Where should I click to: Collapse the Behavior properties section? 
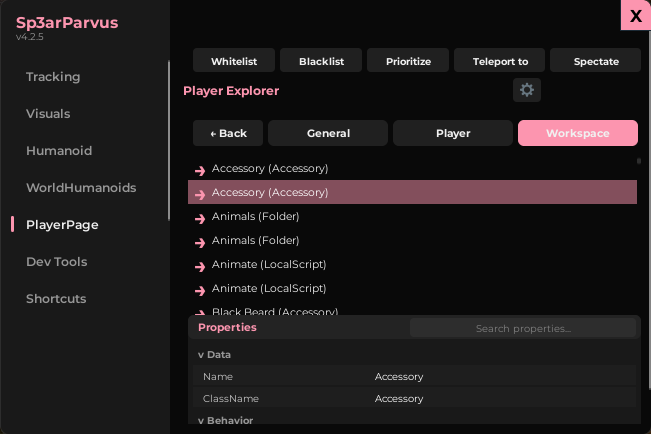(x=225, y=420)
